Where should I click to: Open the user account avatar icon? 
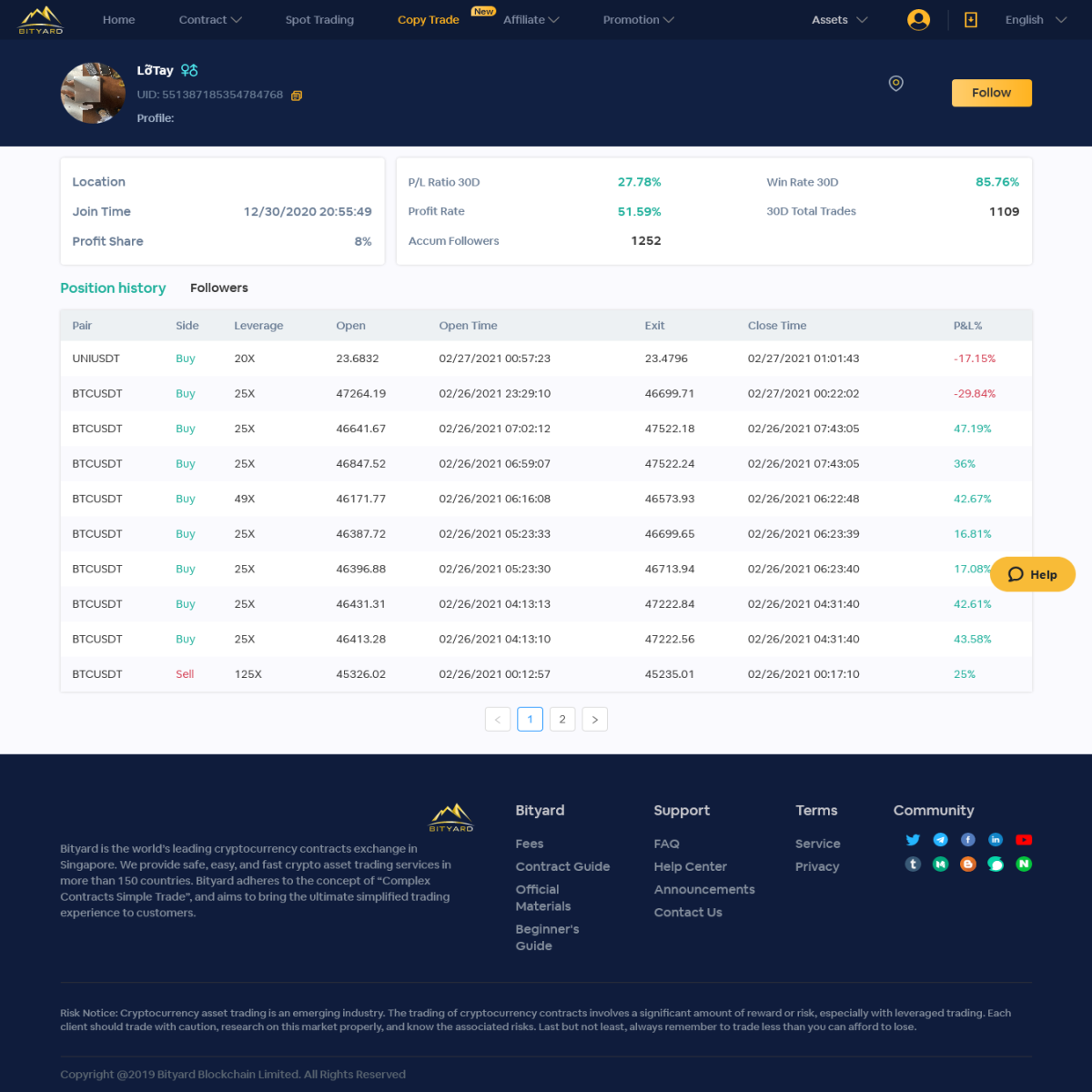(x=919, y=19)
